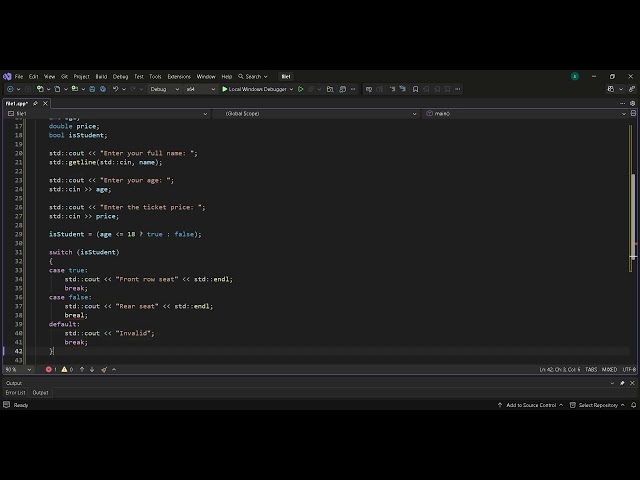Click the red error indicator icon

click(49, 369)
